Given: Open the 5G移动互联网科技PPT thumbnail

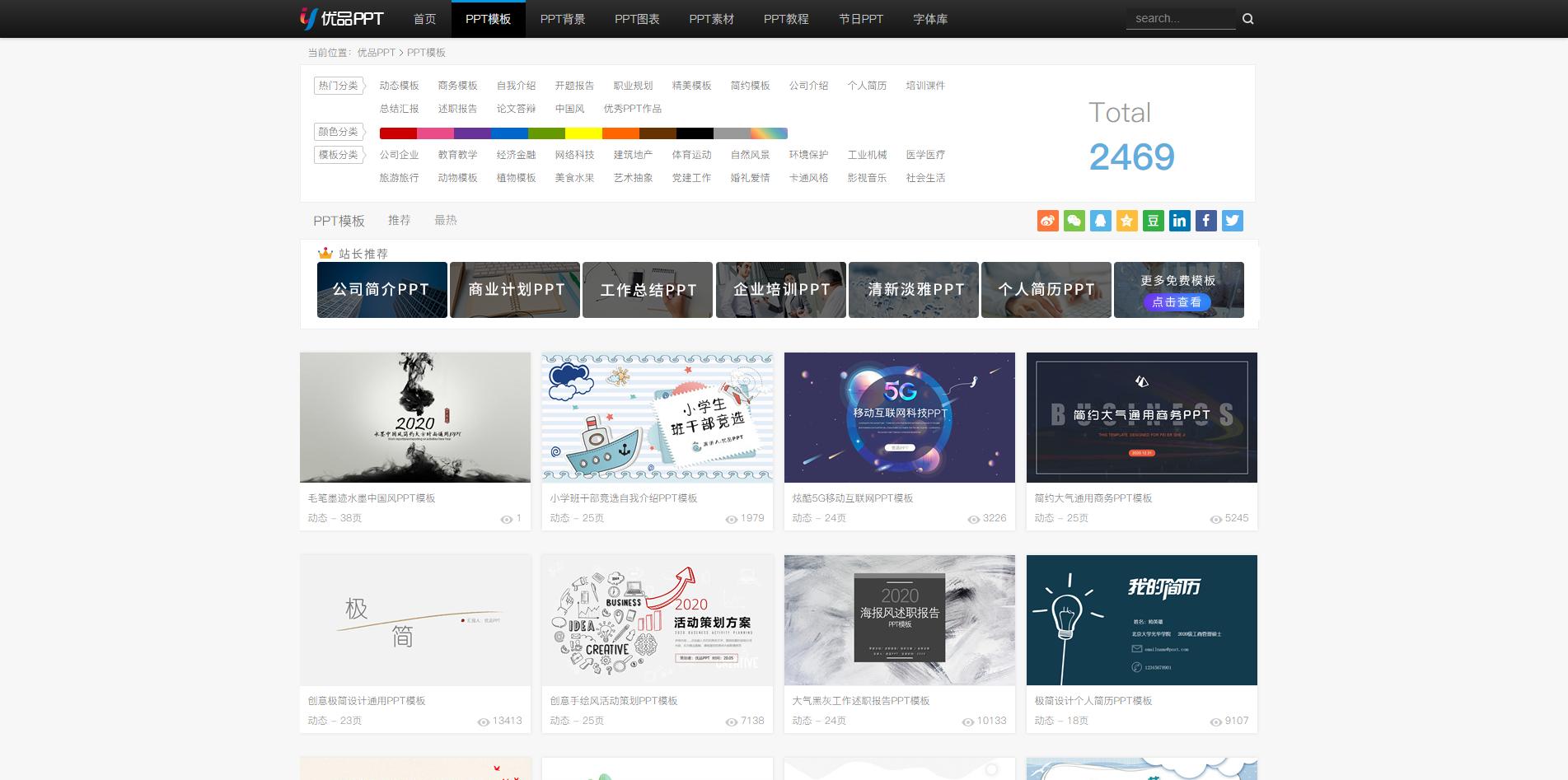Looking at the screenshot, I should point(899,418).
